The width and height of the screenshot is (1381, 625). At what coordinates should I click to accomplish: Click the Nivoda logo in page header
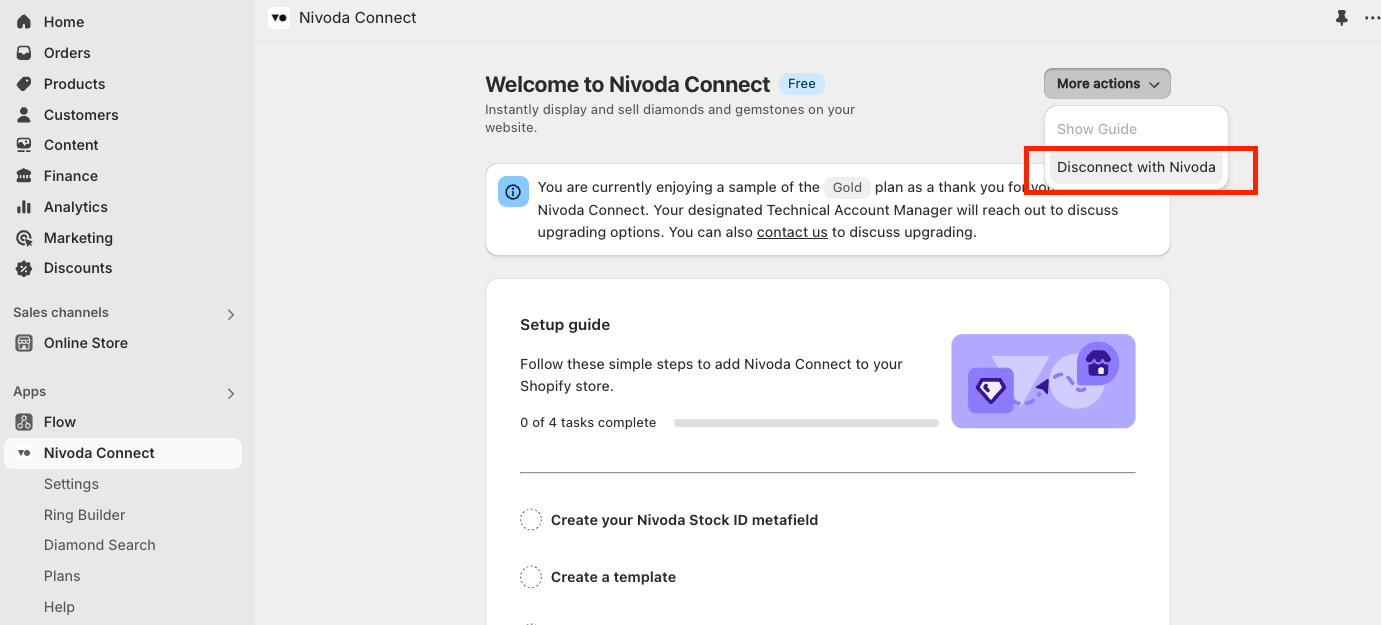(x=279, y=18)
